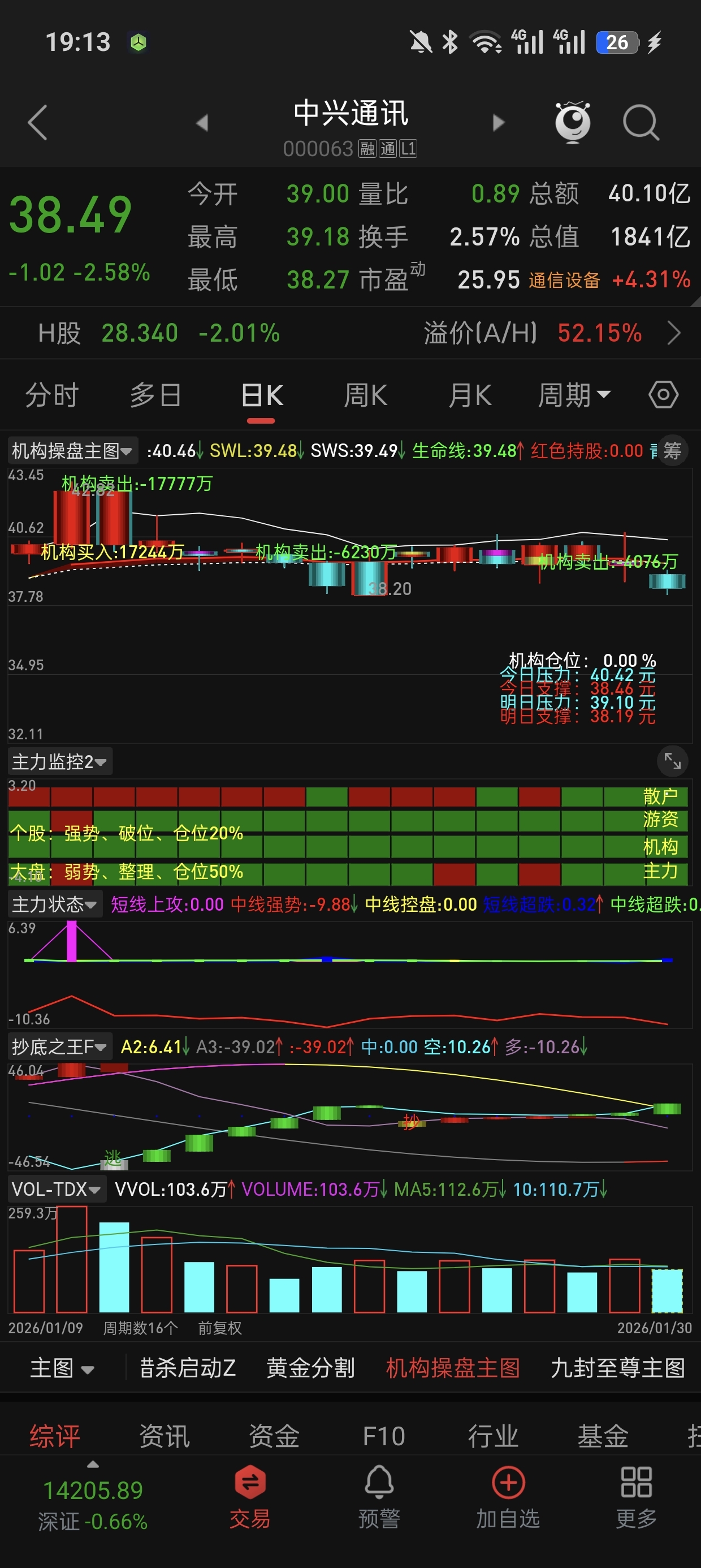Screen dimensions: 701x1568
Task: Tap the 融 margin trading badge
Action: (367, 149)
